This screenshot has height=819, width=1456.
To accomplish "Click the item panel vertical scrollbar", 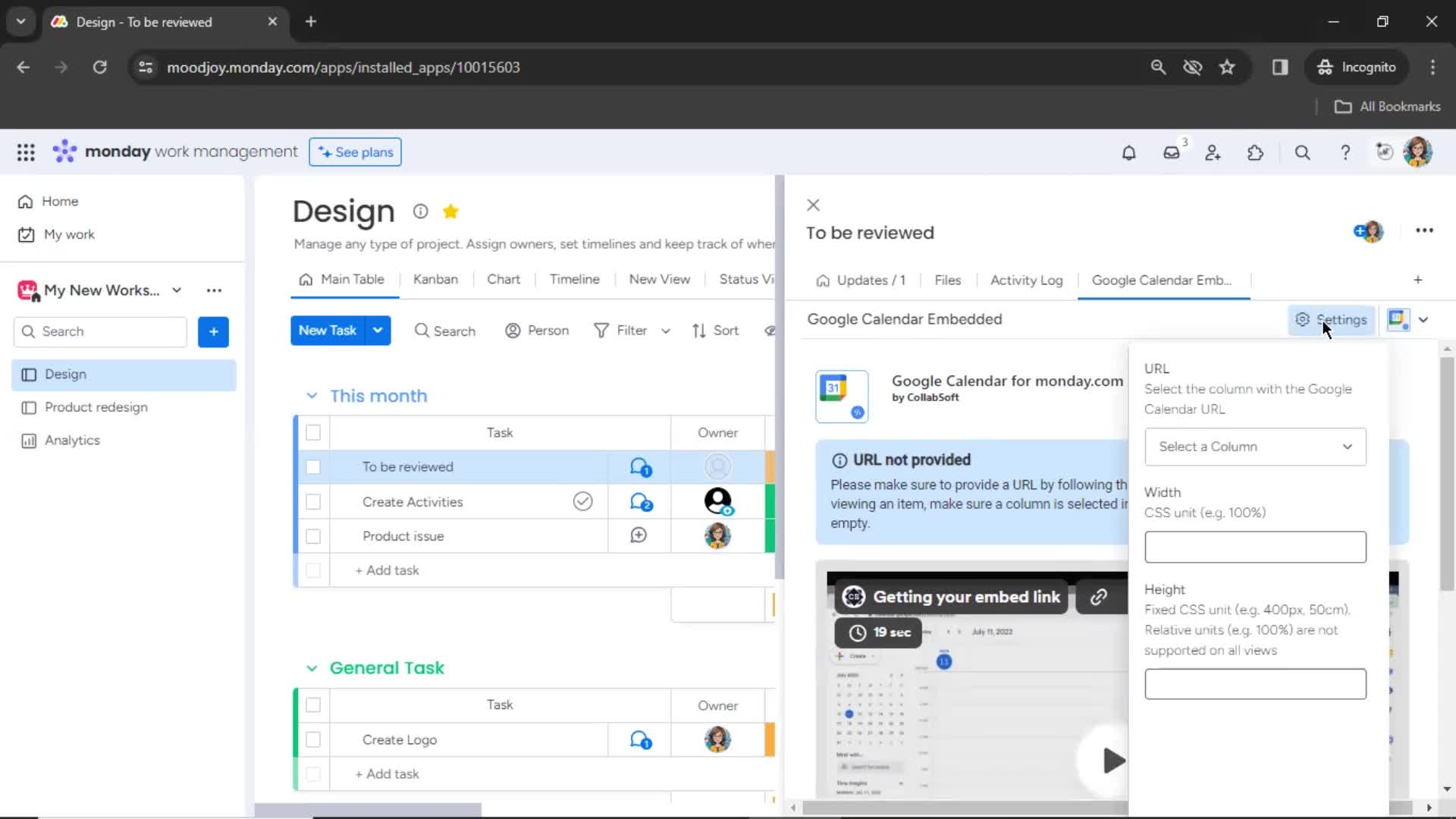I will coord(1446,474).
